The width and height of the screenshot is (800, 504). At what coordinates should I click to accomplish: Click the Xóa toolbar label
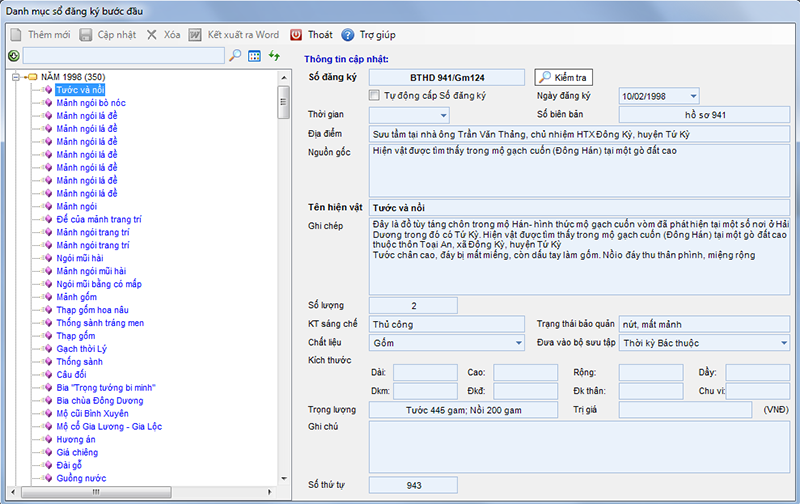coord(172,35)
